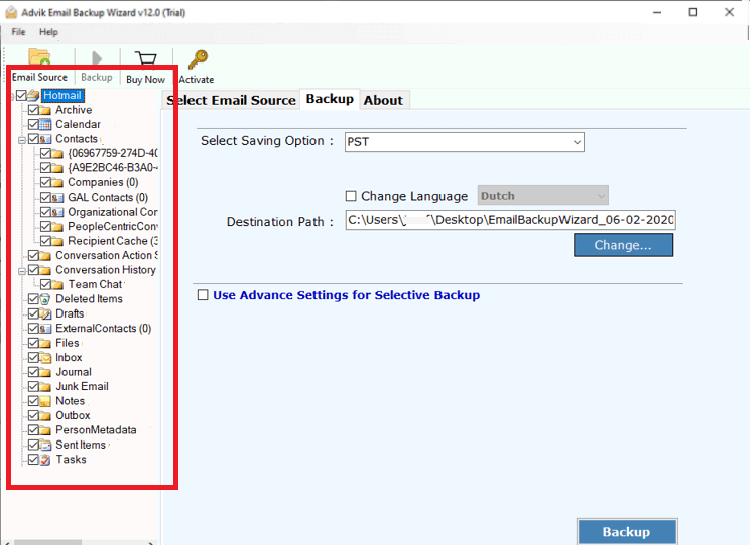Click the Hotmail root mailbox icon
Image resolution: width=750 pixels, height=545 pixels.
(x=33, y=96)
